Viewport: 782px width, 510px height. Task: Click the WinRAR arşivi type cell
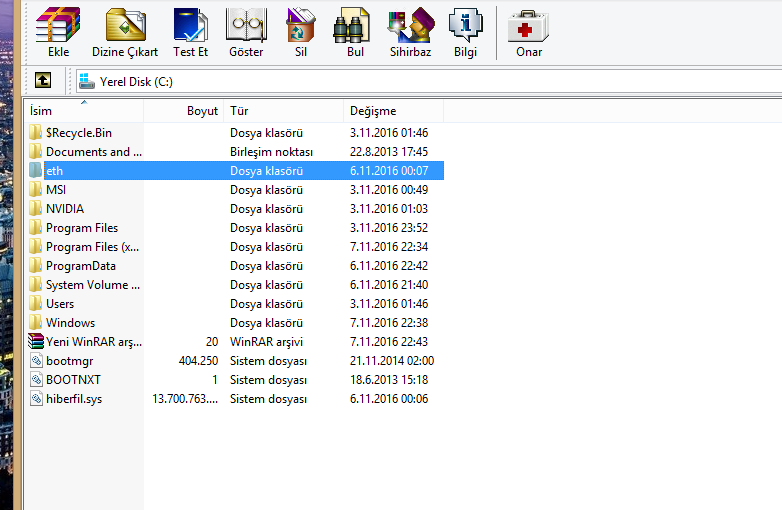coord(266,341)
